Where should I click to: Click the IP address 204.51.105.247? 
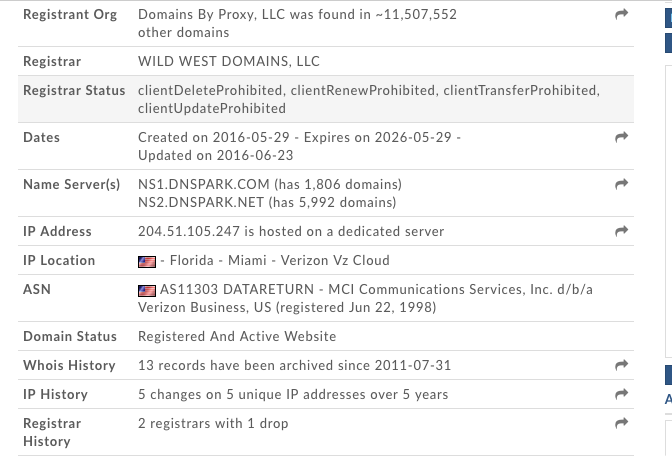pos(189,231)
